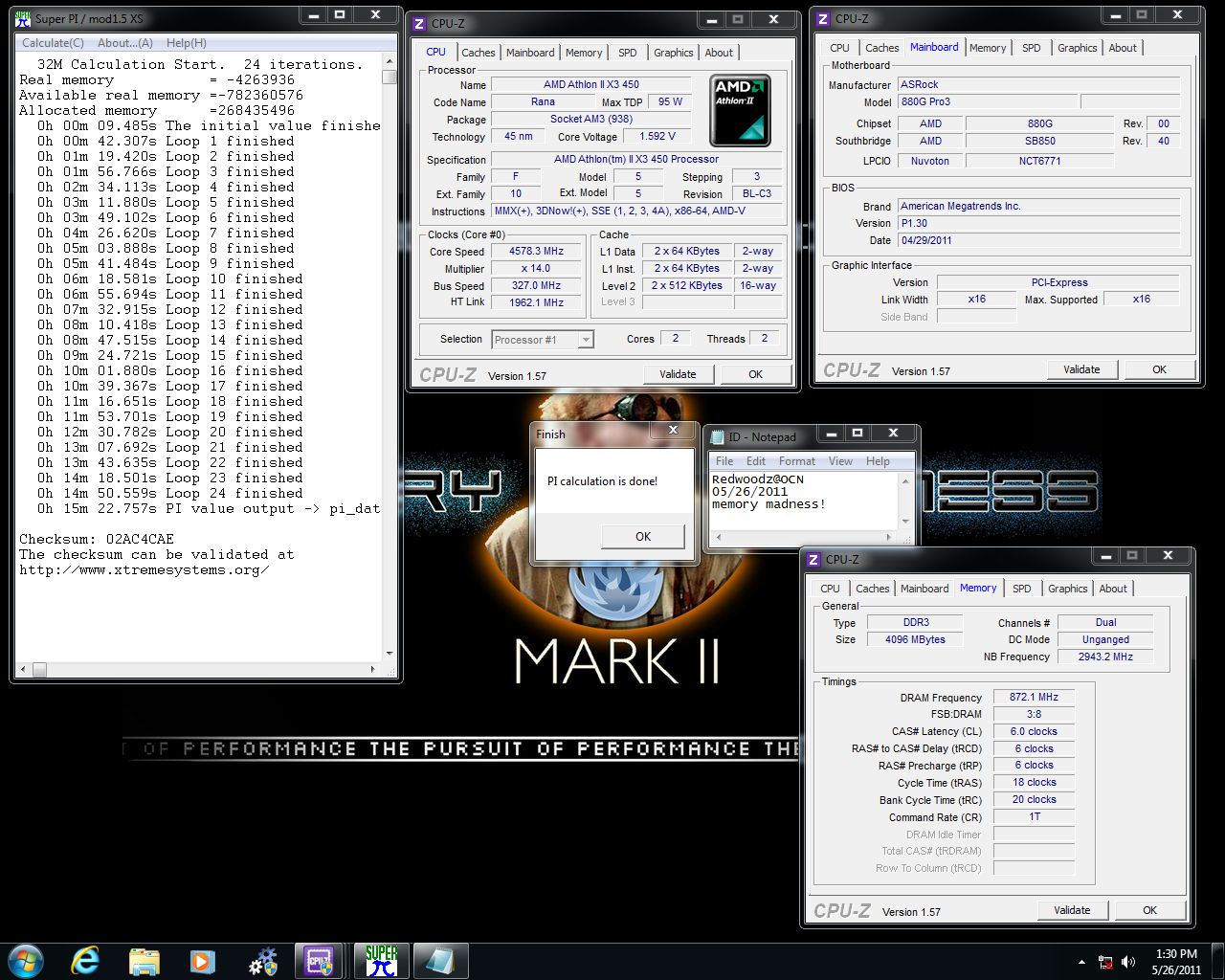The width and height of the screenshot is (1225, 980).
Task: Click OK in CPU-Z CPU window
Action: 756,374
